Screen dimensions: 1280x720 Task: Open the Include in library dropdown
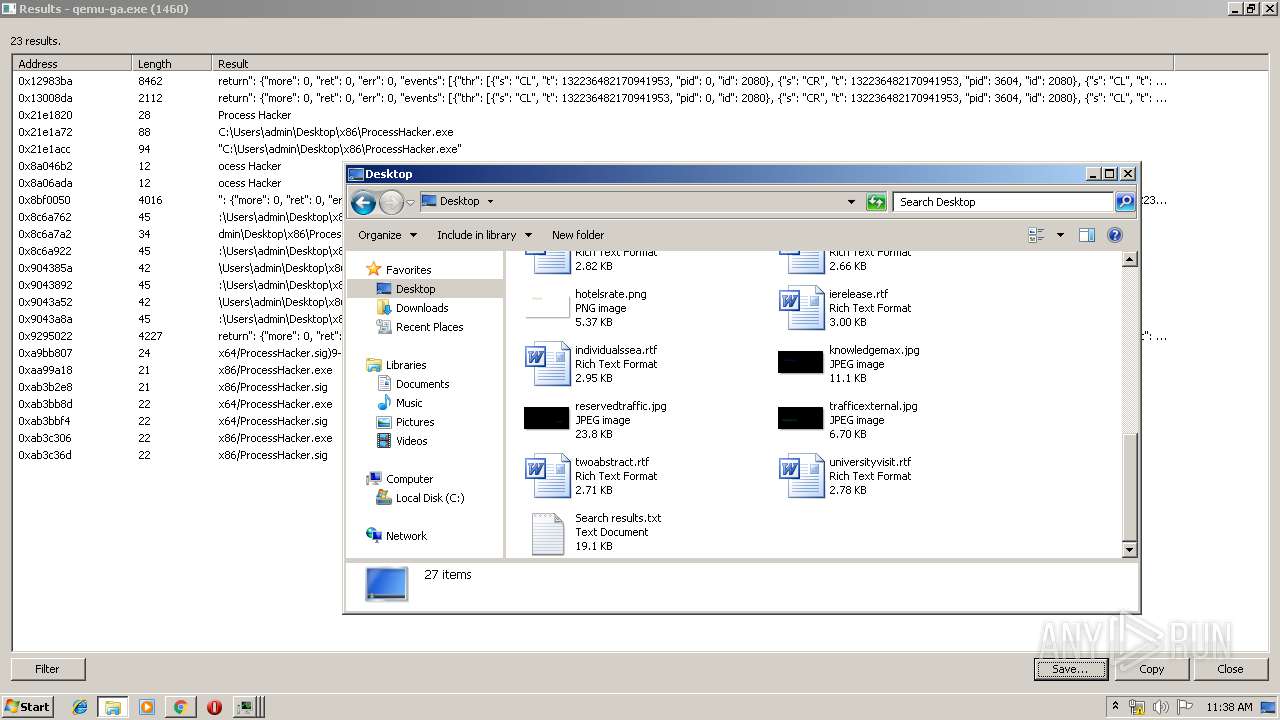click(484, 235)
